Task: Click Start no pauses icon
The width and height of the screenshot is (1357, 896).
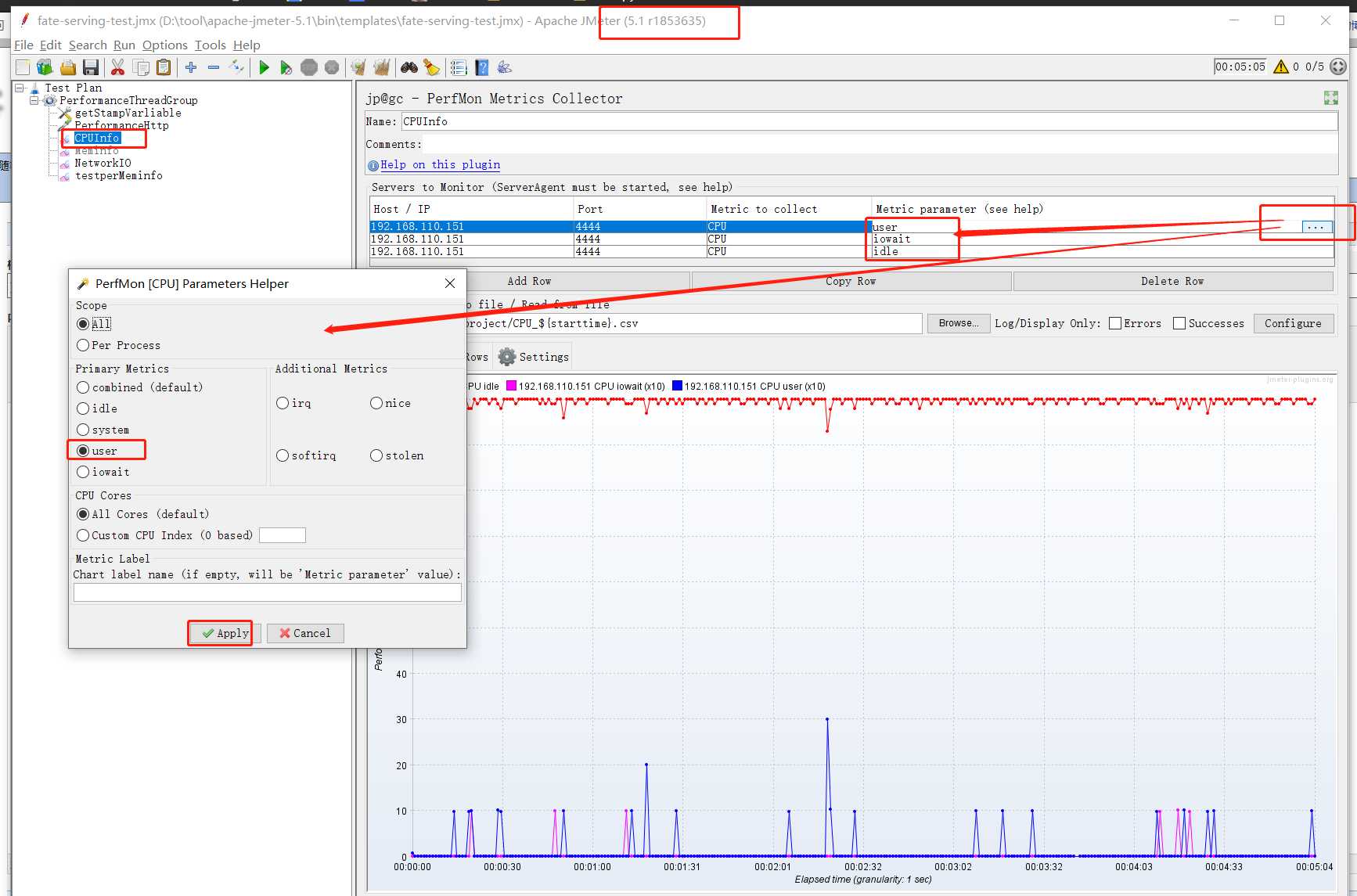Action: coord(286,67)
